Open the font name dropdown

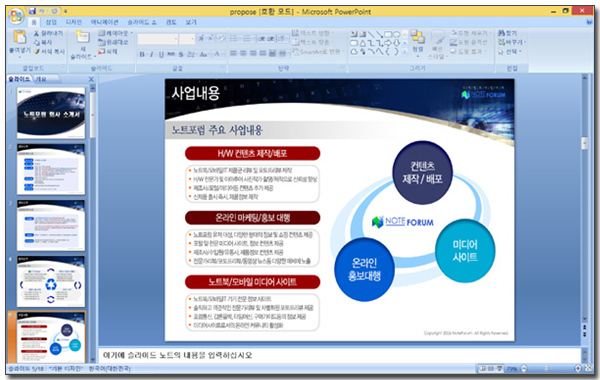tap(176, 39)
